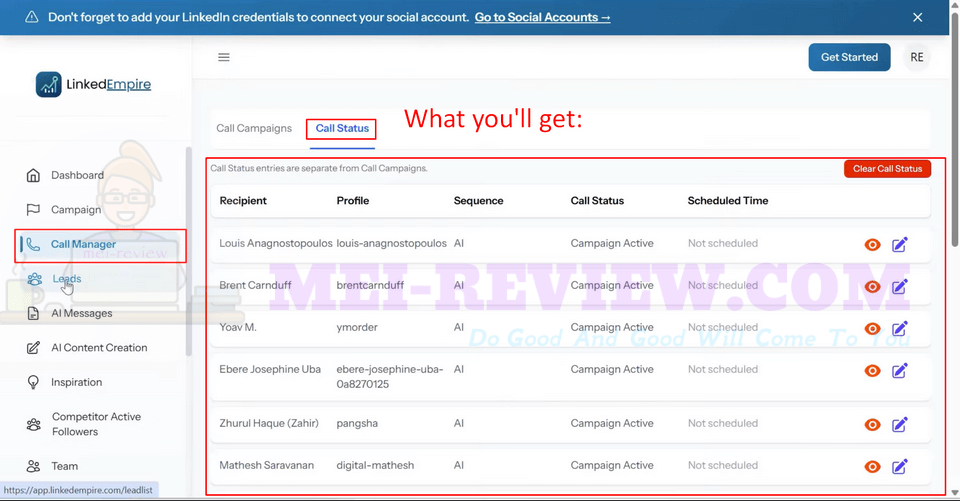Click the Call Manager phone icon
Screen dimensions: 960x501
[x=33, y=244]
